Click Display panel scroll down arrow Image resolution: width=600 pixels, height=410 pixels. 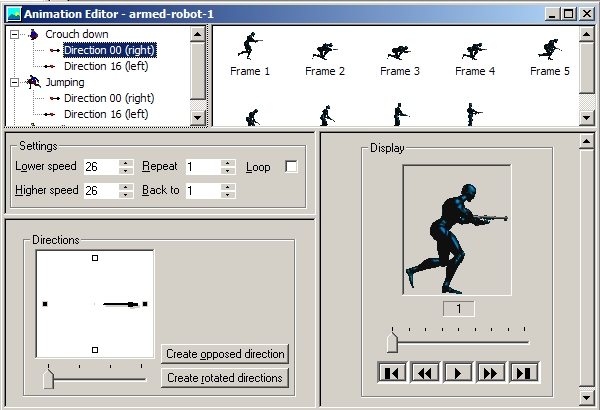coord(587,398)
